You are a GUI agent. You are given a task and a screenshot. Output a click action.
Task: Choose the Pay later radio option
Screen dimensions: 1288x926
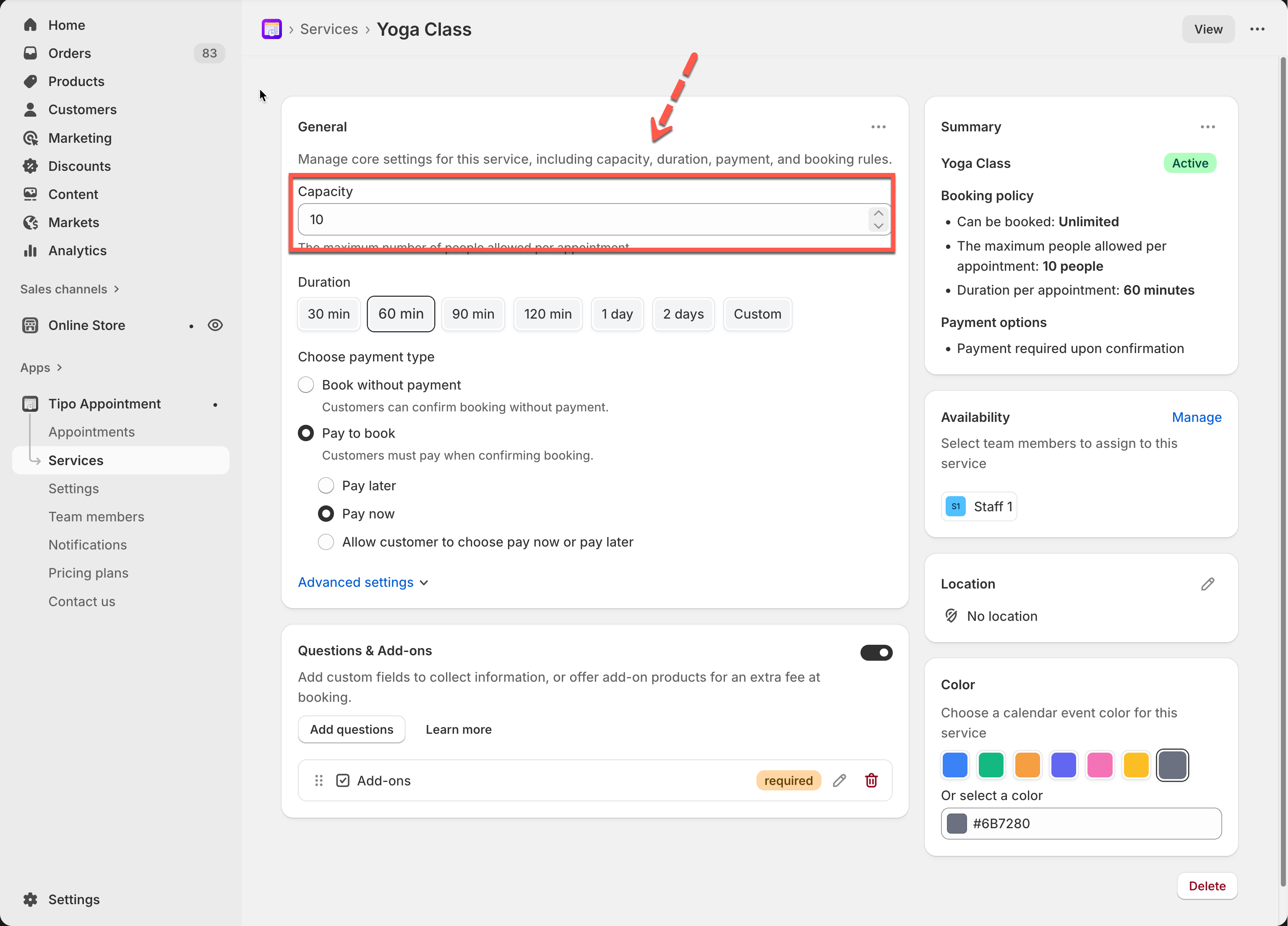click(326, 485)
